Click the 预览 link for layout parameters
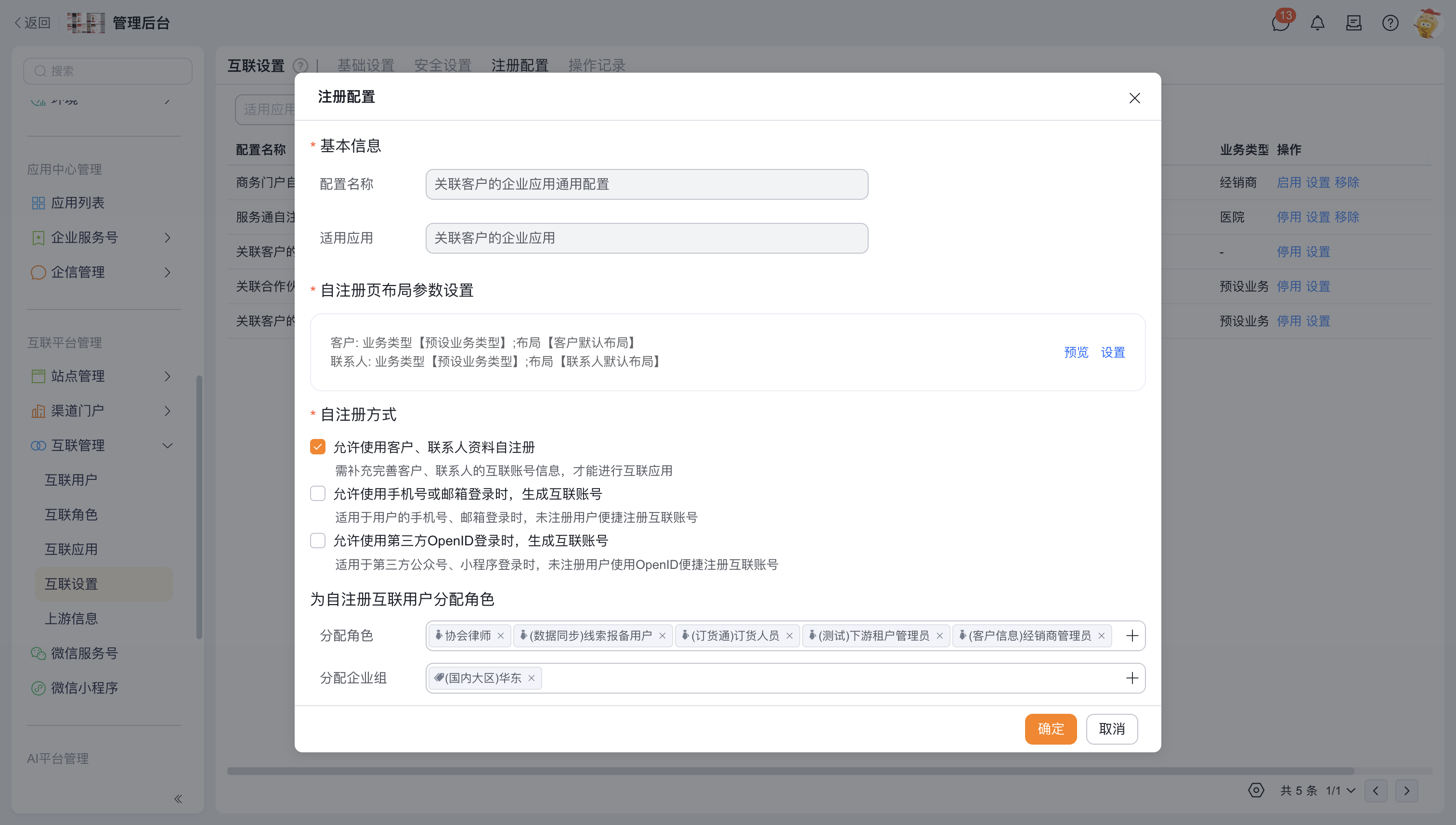This screenshot has height=825, width=1456. click(x=1076, y=352)
